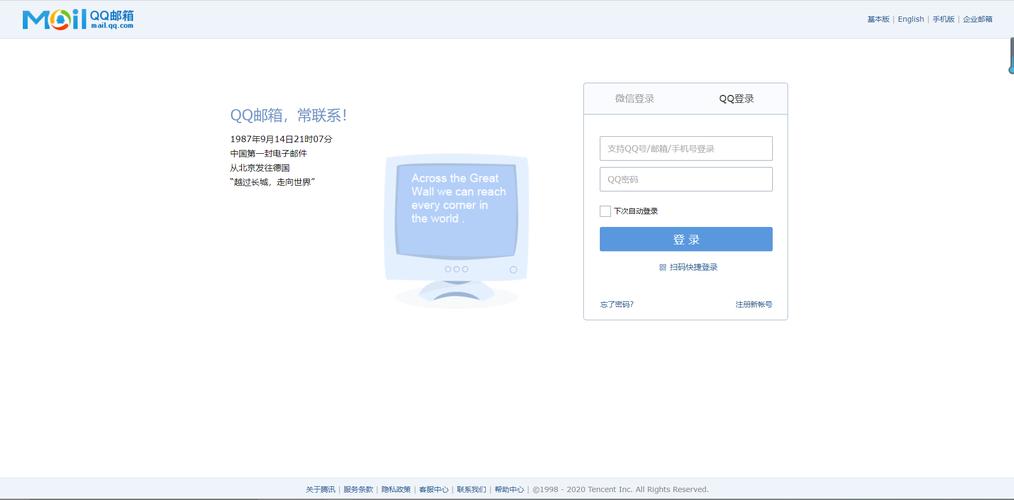Click text 从北京发往德国

point(260,168)
